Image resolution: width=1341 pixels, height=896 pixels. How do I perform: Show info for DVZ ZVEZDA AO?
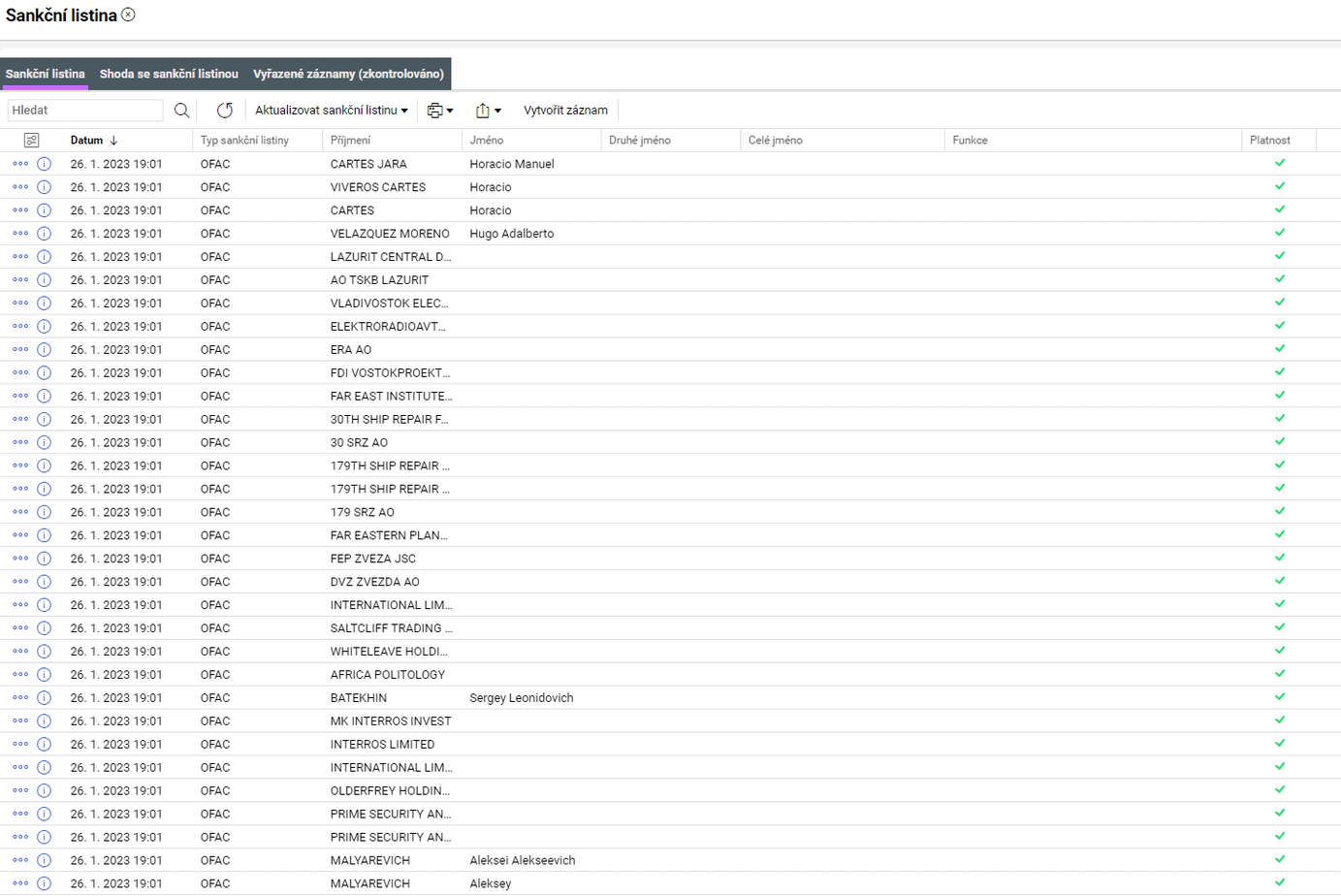(44, 583)
